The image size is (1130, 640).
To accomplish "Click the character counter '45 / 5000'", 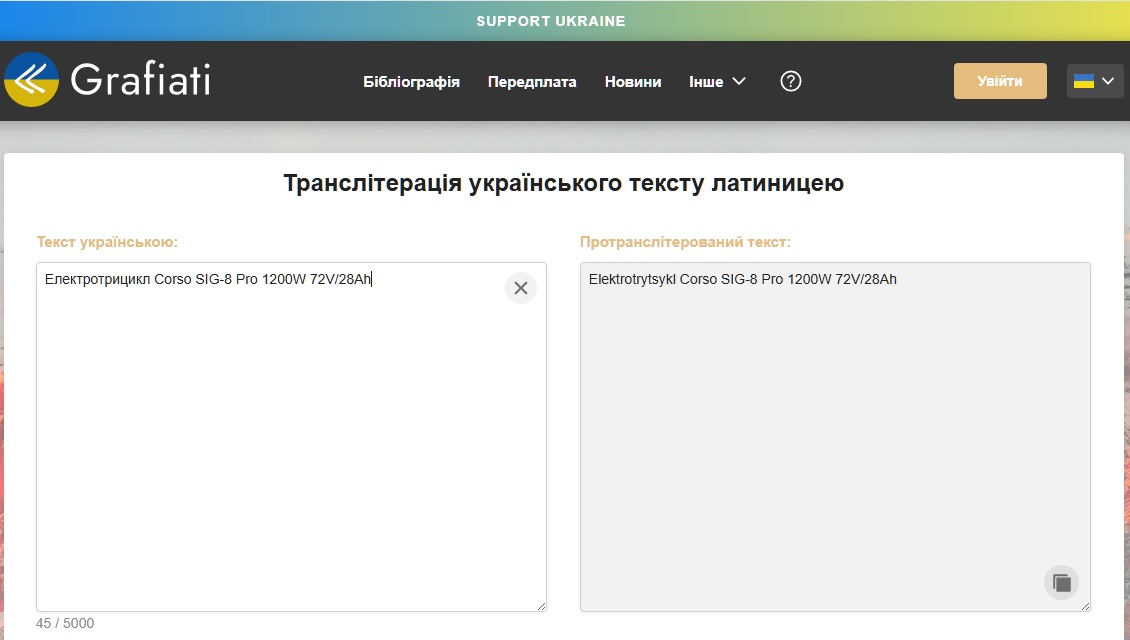I will [x=65, y=623].
